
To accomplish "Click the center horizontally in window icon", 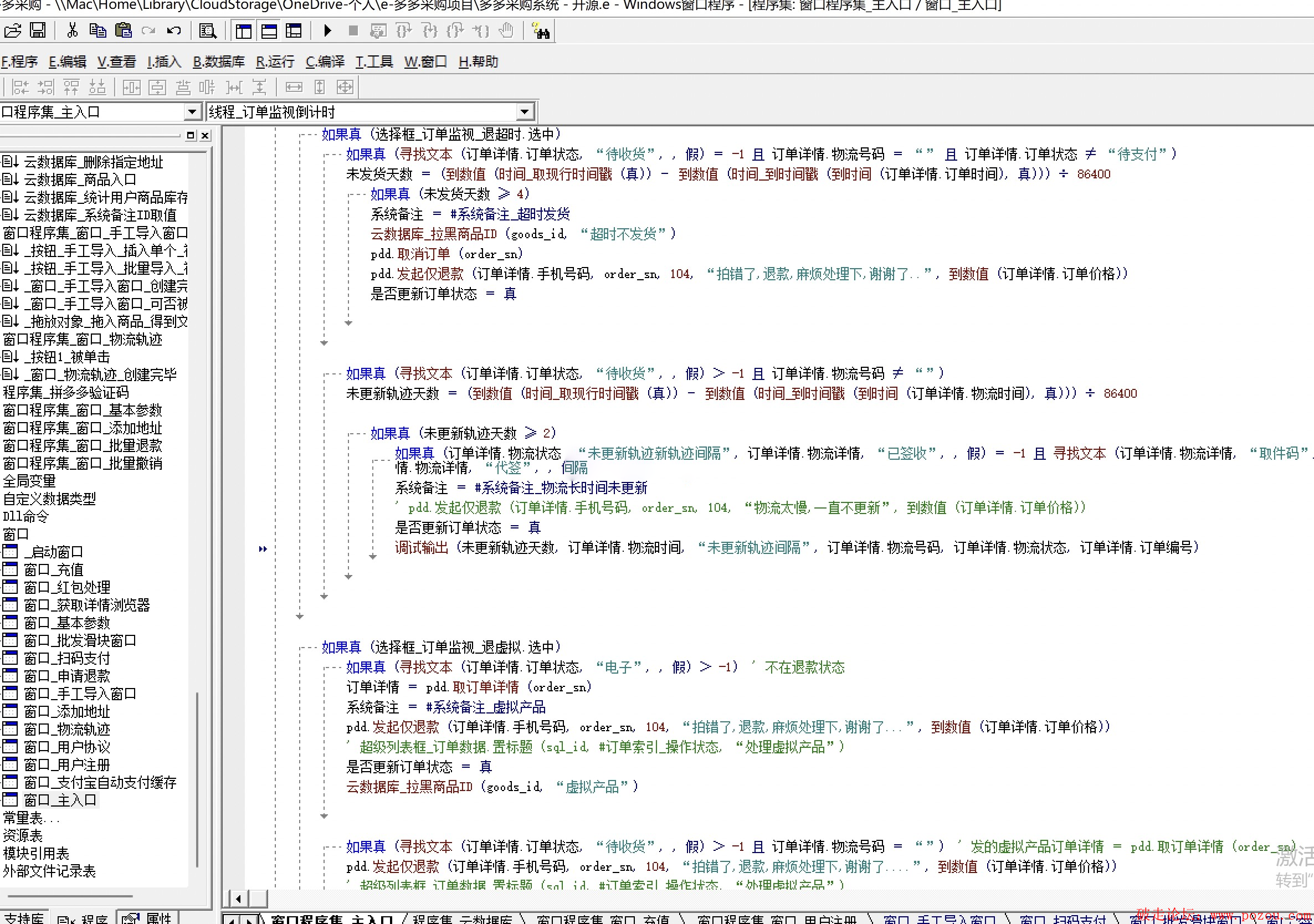I will pyautogui.click(x=132, y=87).
